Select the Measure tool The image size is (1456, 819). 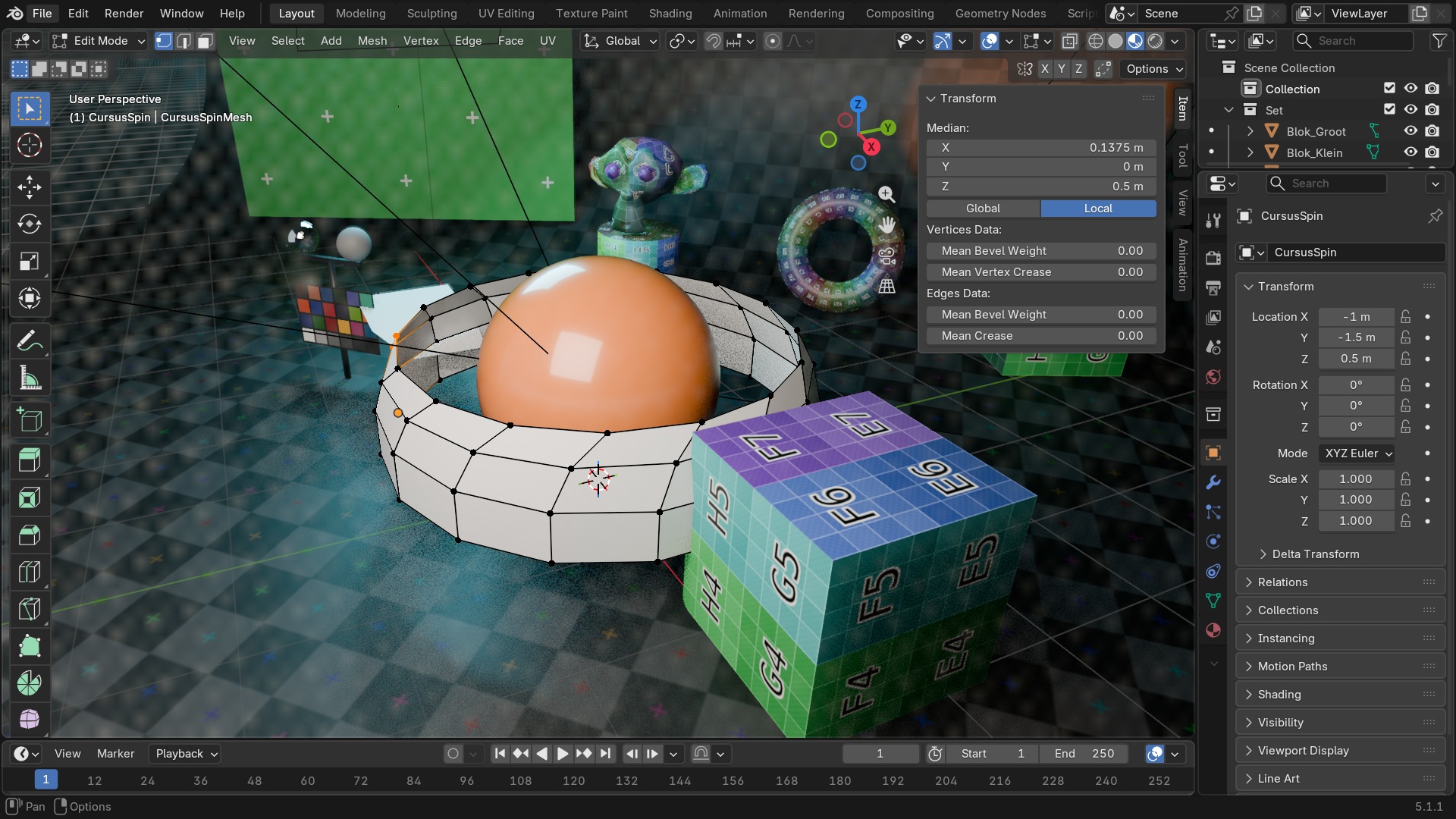[x=30, y=379]
